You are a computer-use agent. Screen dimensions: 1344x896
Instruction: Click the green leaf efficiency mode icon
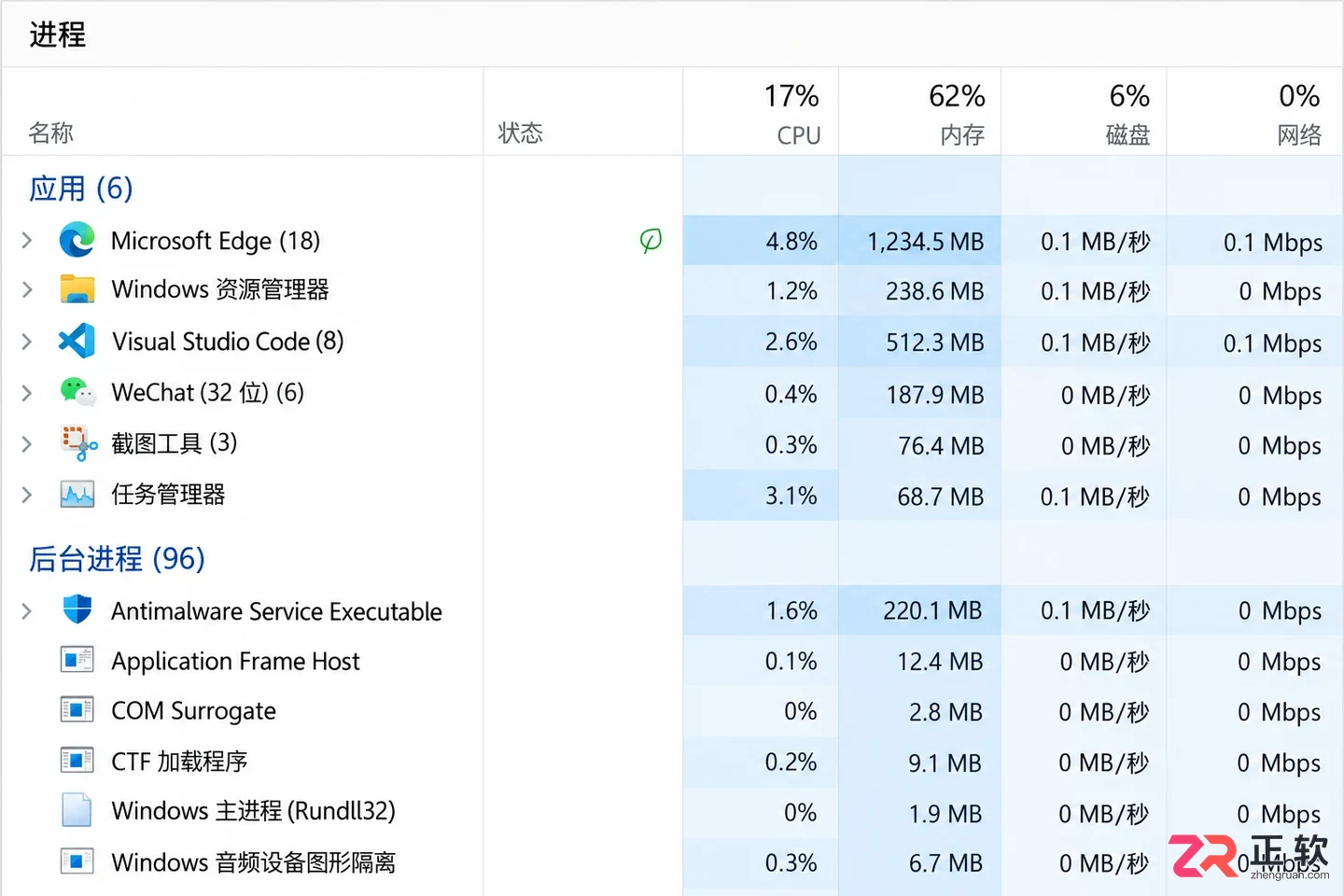pos(651,241)
